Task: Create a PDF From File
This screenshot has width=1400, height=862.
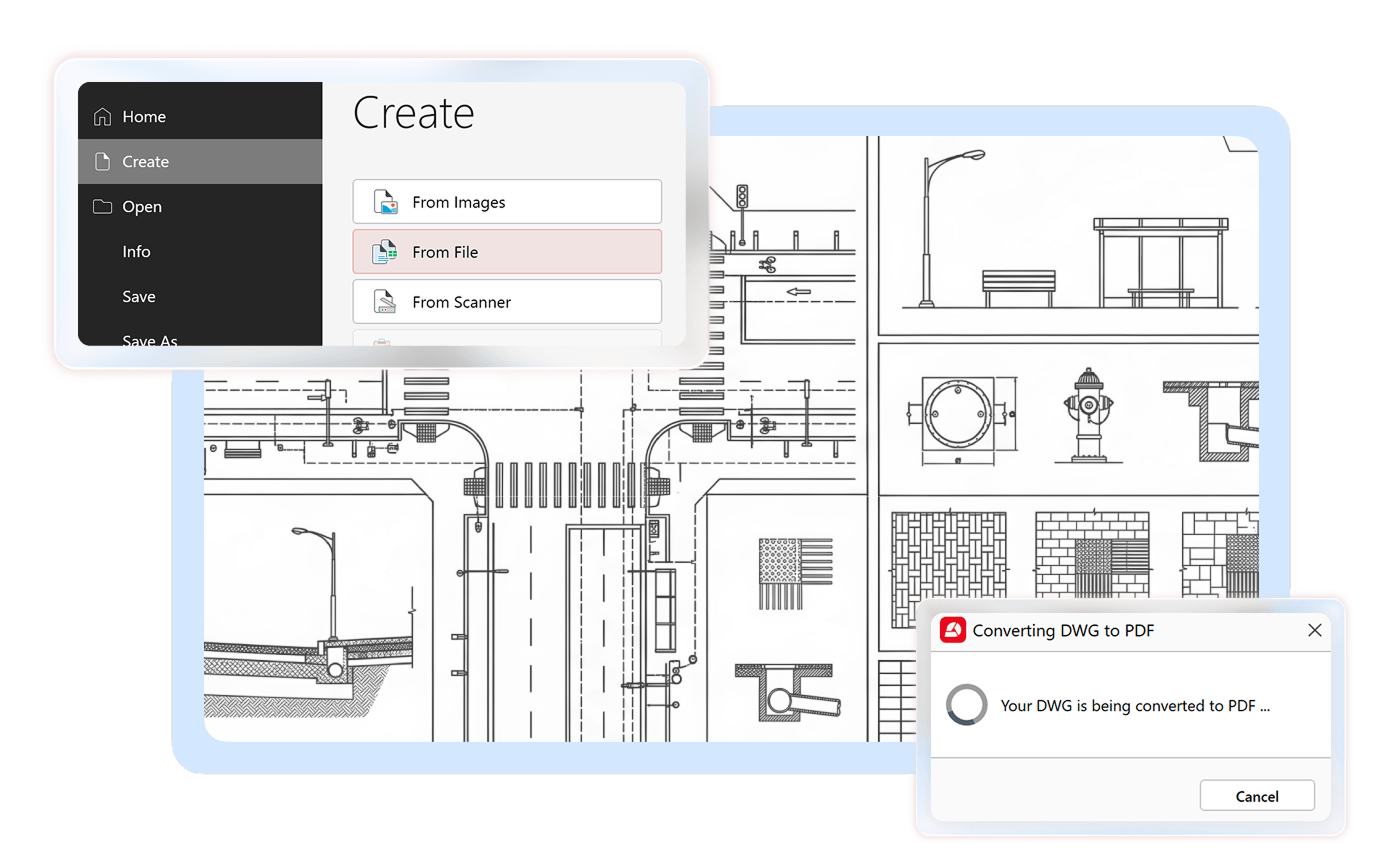Action: [507, 252]
